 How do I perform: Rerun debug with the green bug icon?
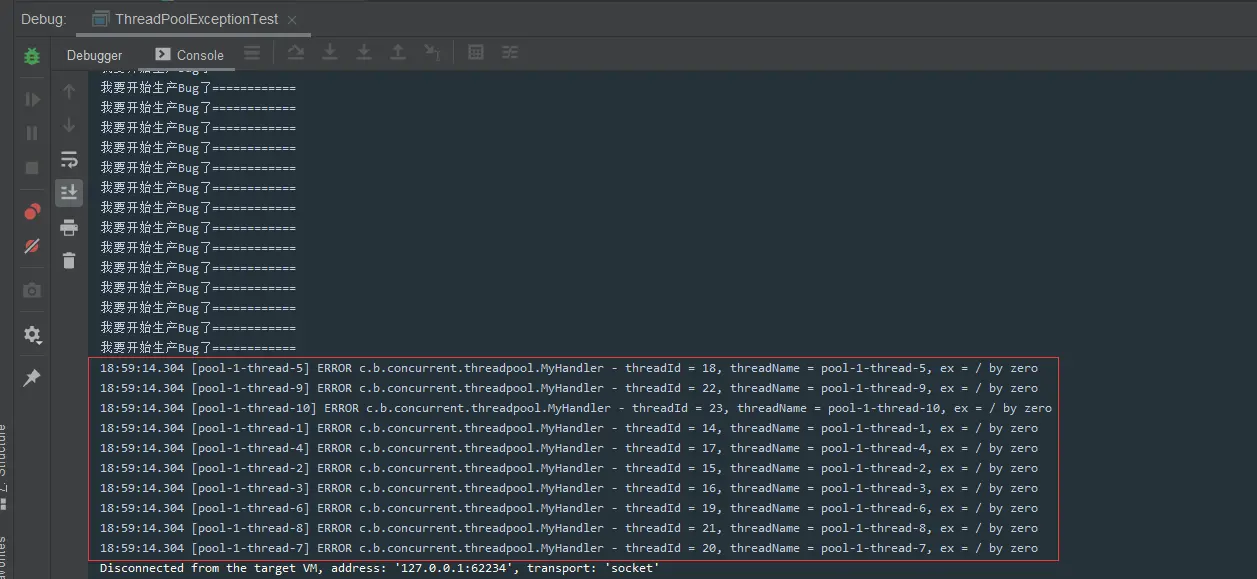[x=32, y=56]
